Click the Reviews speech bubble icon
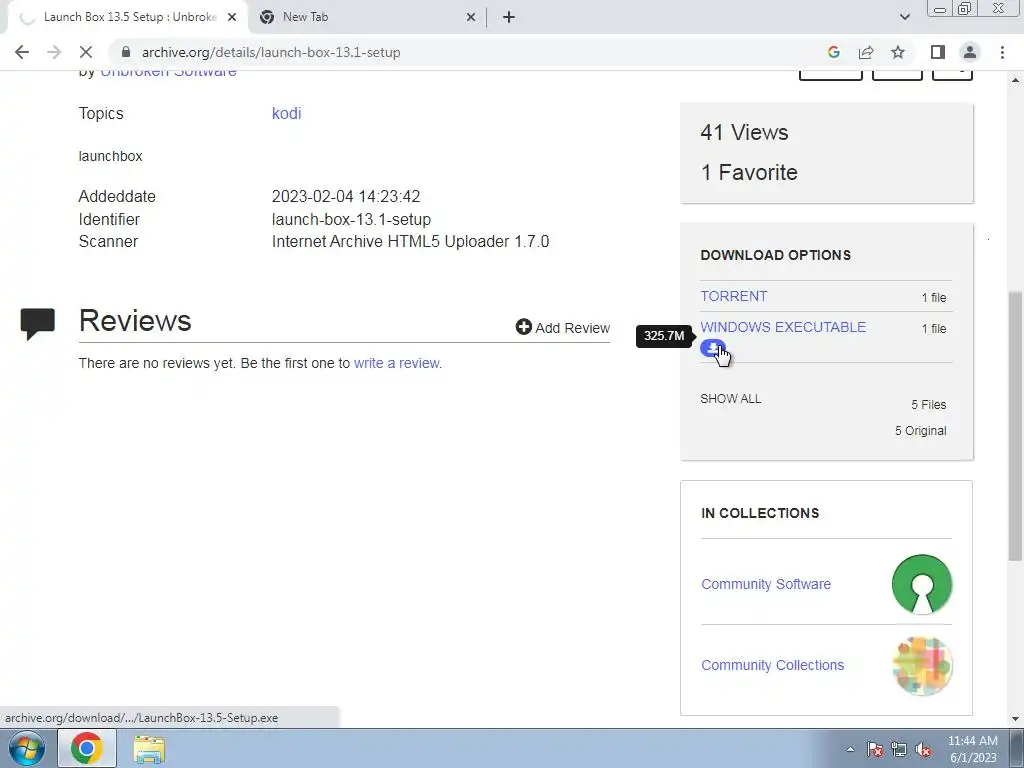 [x=37, y=323]
